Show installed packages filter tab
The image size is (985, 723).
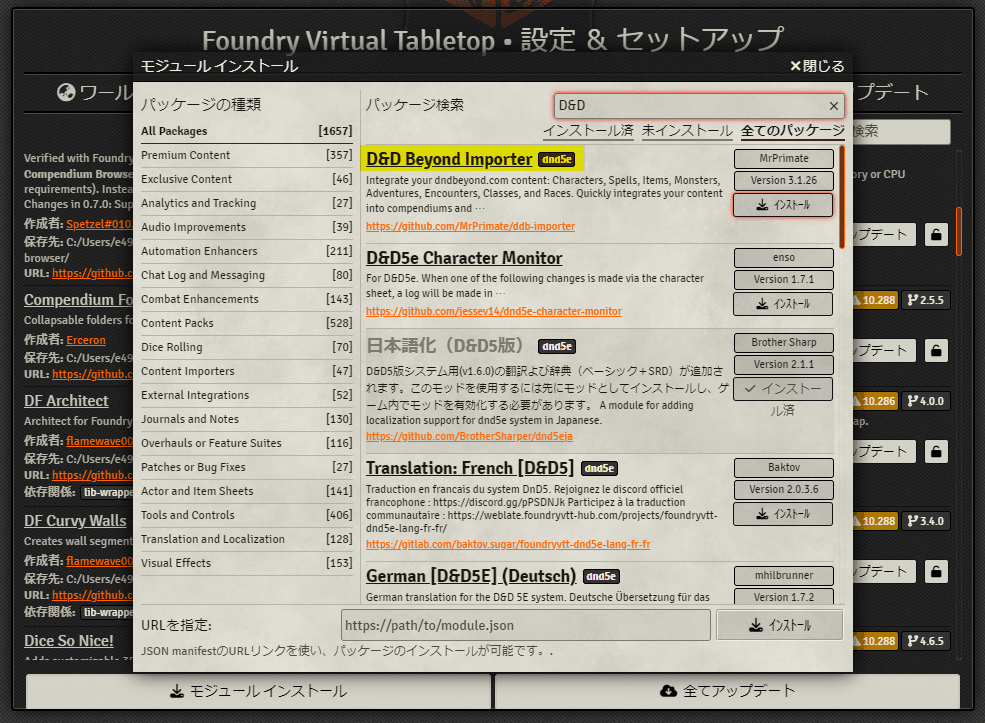(588, 131)
